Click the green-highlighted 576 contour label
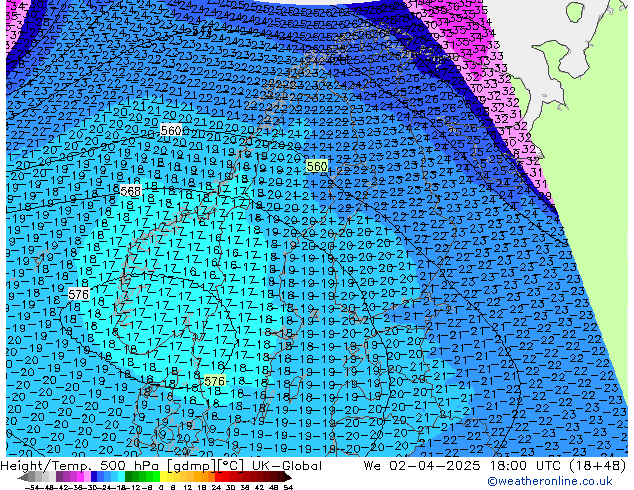The width and height of the screenshot is (634, 490). point(214,381)
